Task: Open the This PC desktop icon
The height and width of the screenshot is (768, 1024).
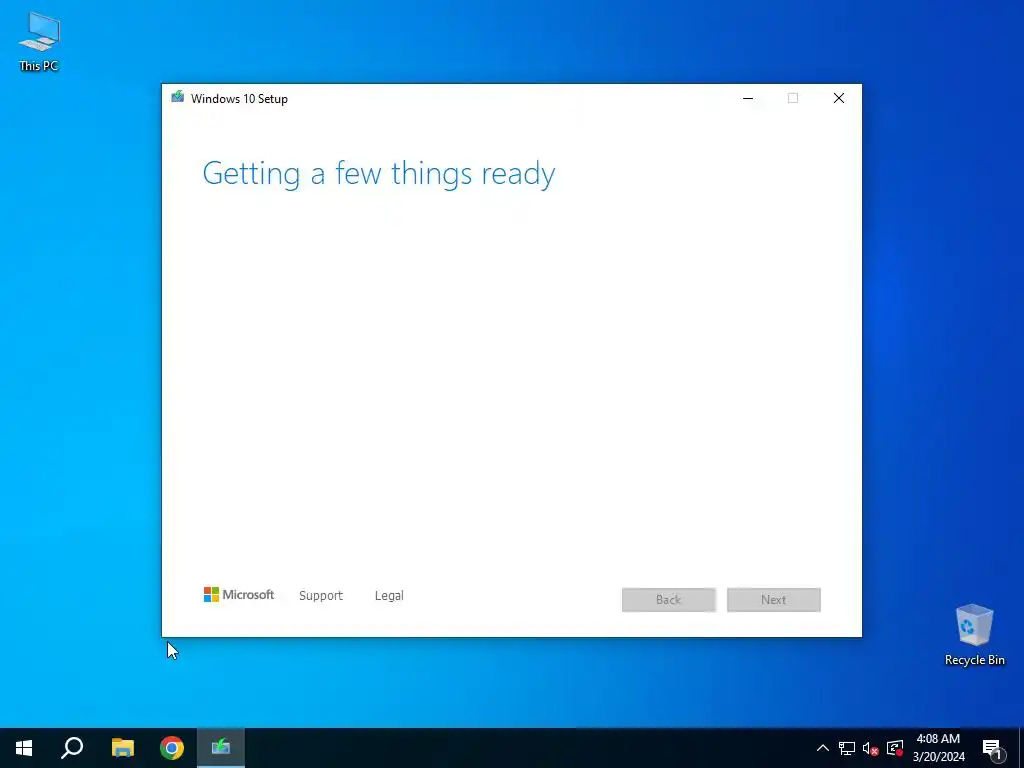Action: [x=39, y=42]
